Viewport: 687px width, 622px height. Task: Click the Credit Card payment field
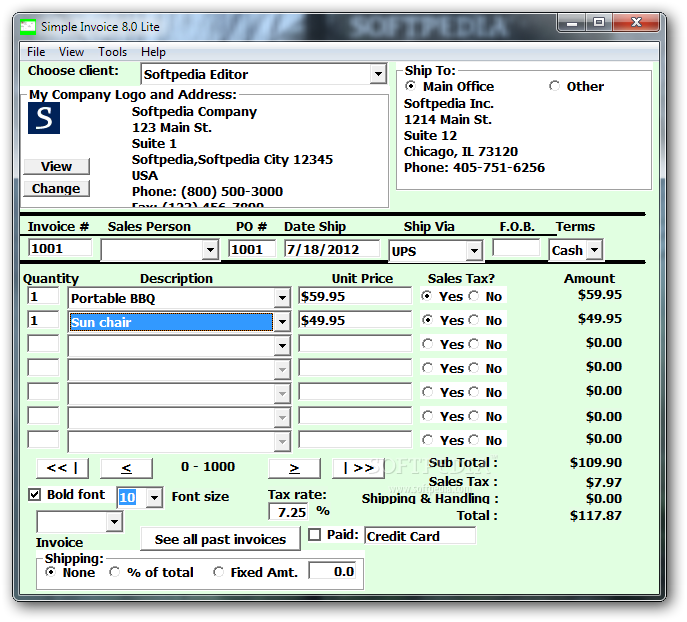pos(420,536)
